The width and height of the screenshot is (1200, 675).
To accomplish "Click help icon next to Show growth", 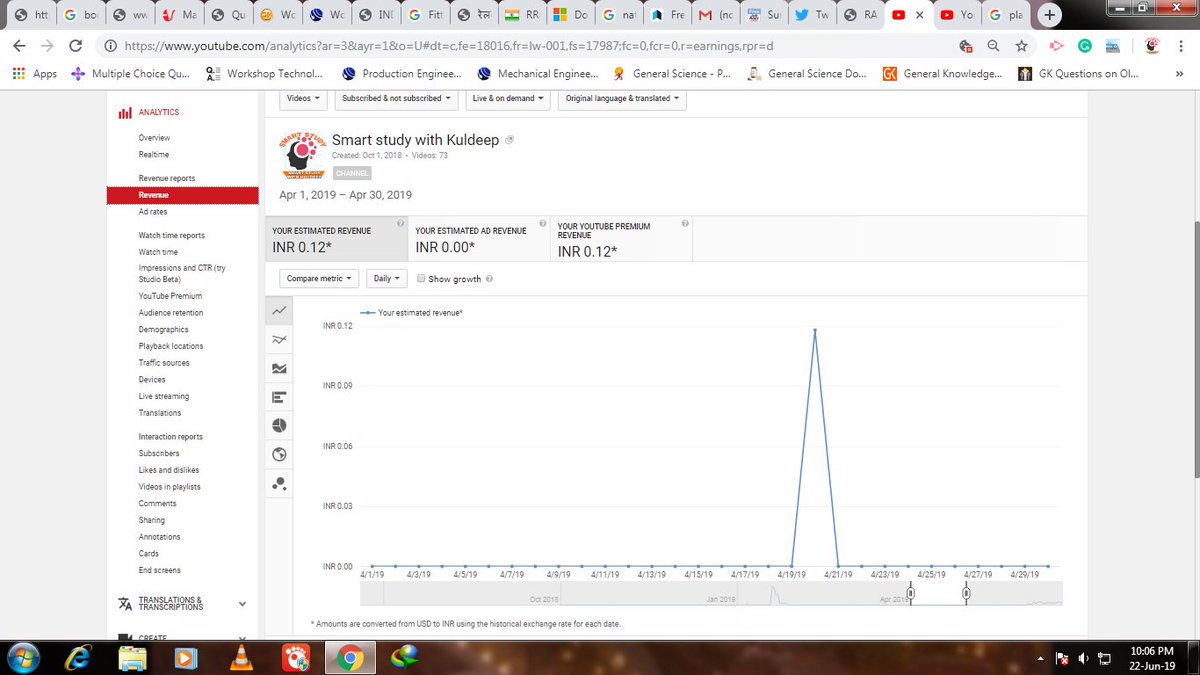I will coord(488,279).
